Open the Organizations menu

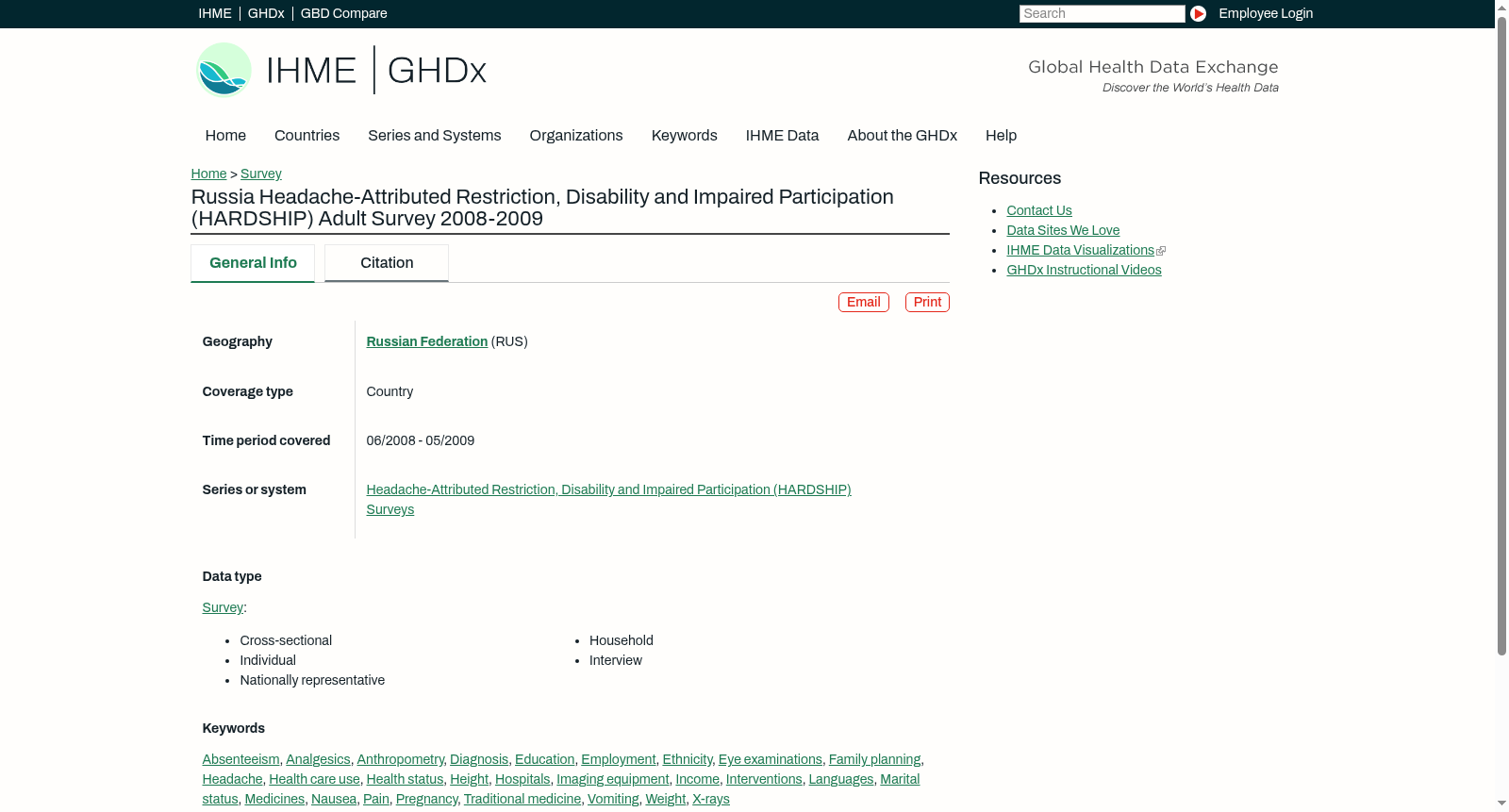point(576,136)
